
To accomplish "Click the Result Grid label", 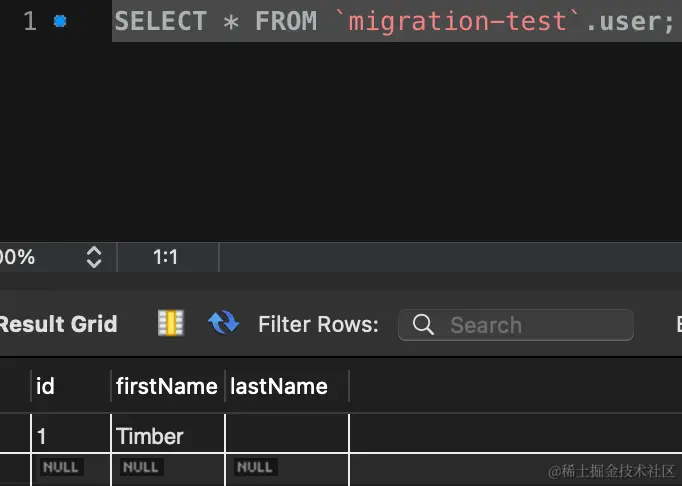I will click(x=58, y=324).
